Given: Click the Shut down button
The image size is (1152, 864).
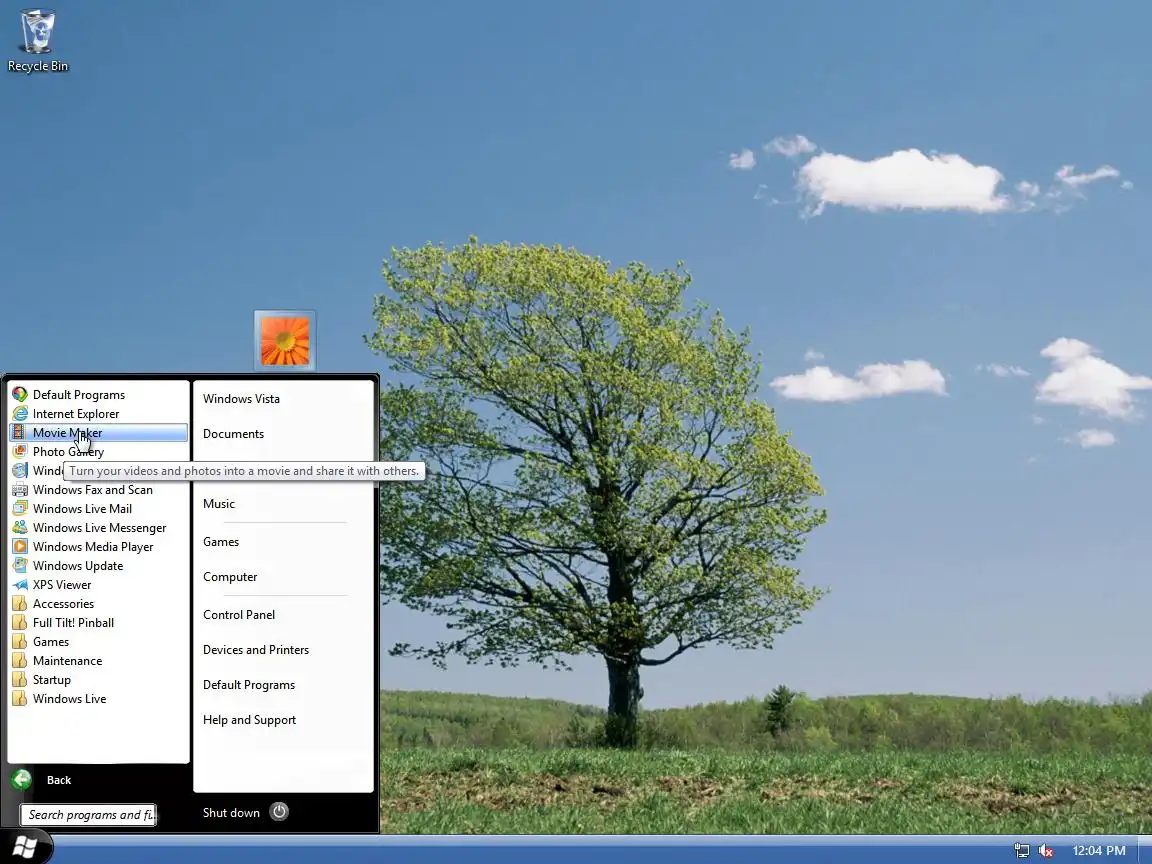Looking at the screenshot, I should (231, 813).
